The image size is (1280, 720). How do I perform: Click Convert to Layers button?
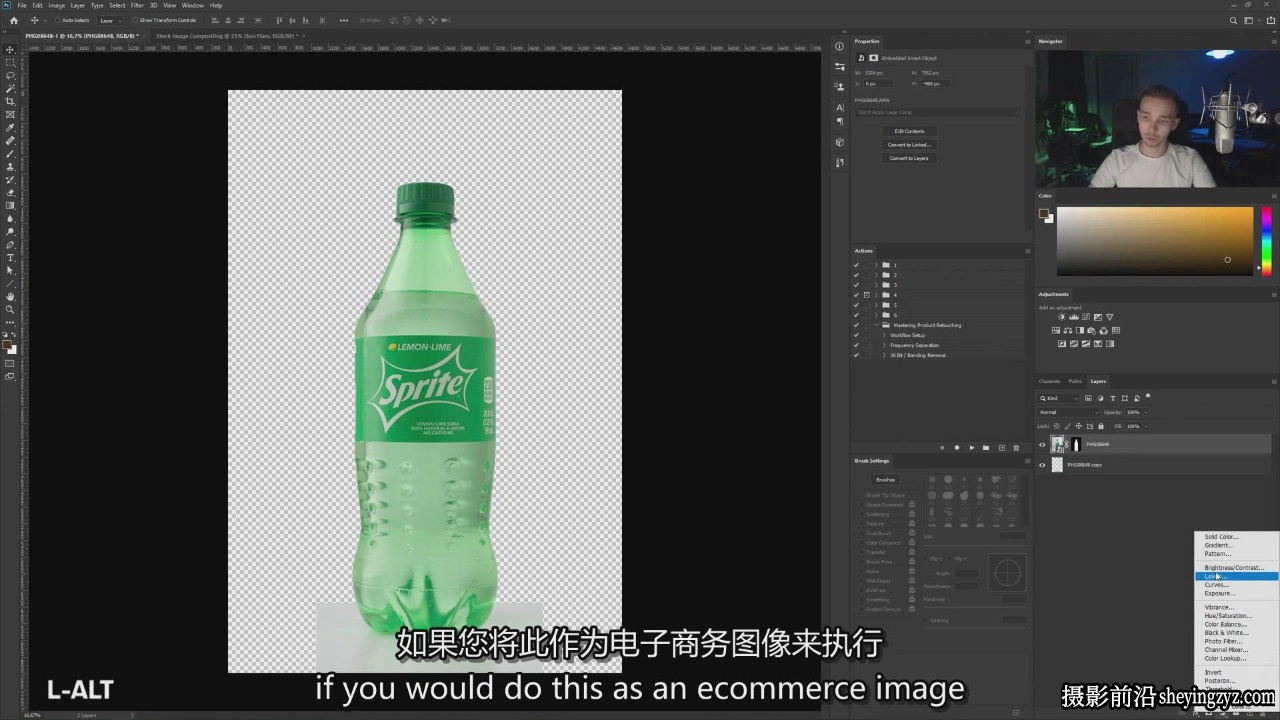[x=909, y=158]
